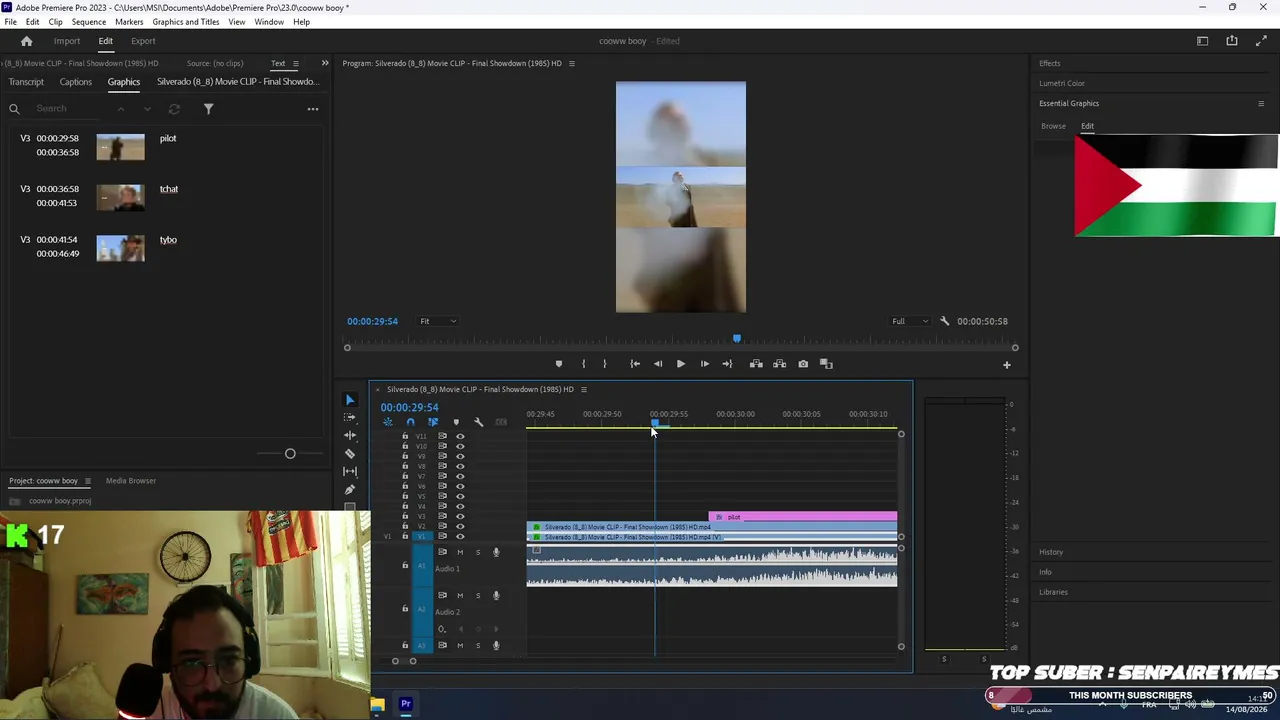Click the Text panel zoom slider handle
Viewport: 1280px width, 720px height.
pos(290,454)
